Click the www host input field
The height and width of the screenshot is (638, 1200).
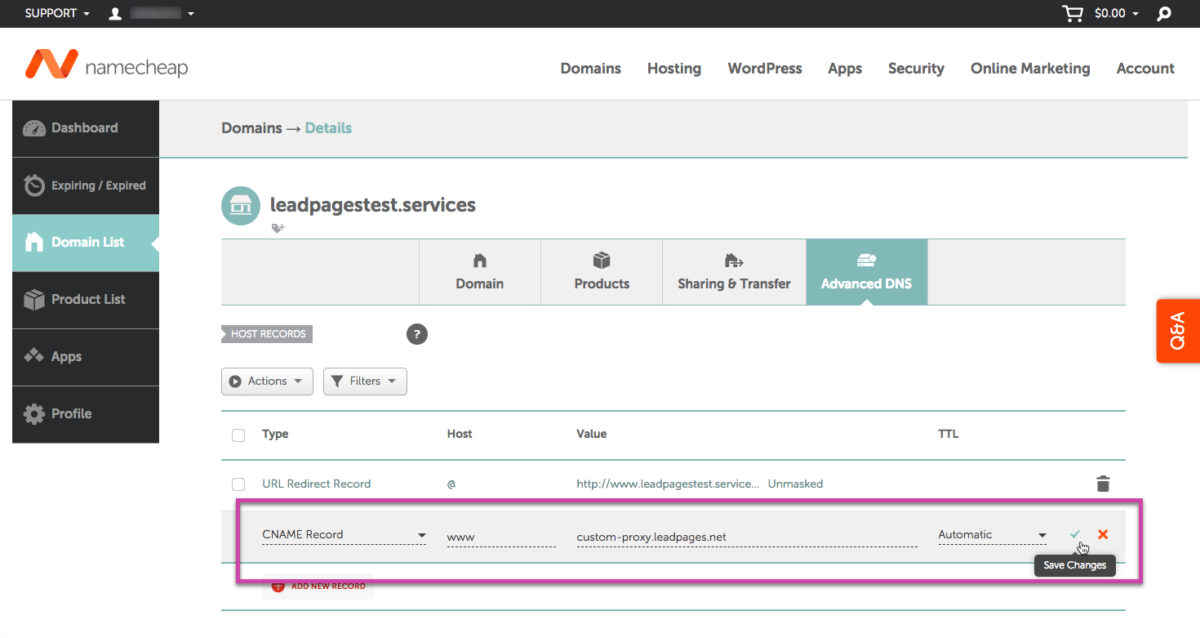tap(501, 536)
